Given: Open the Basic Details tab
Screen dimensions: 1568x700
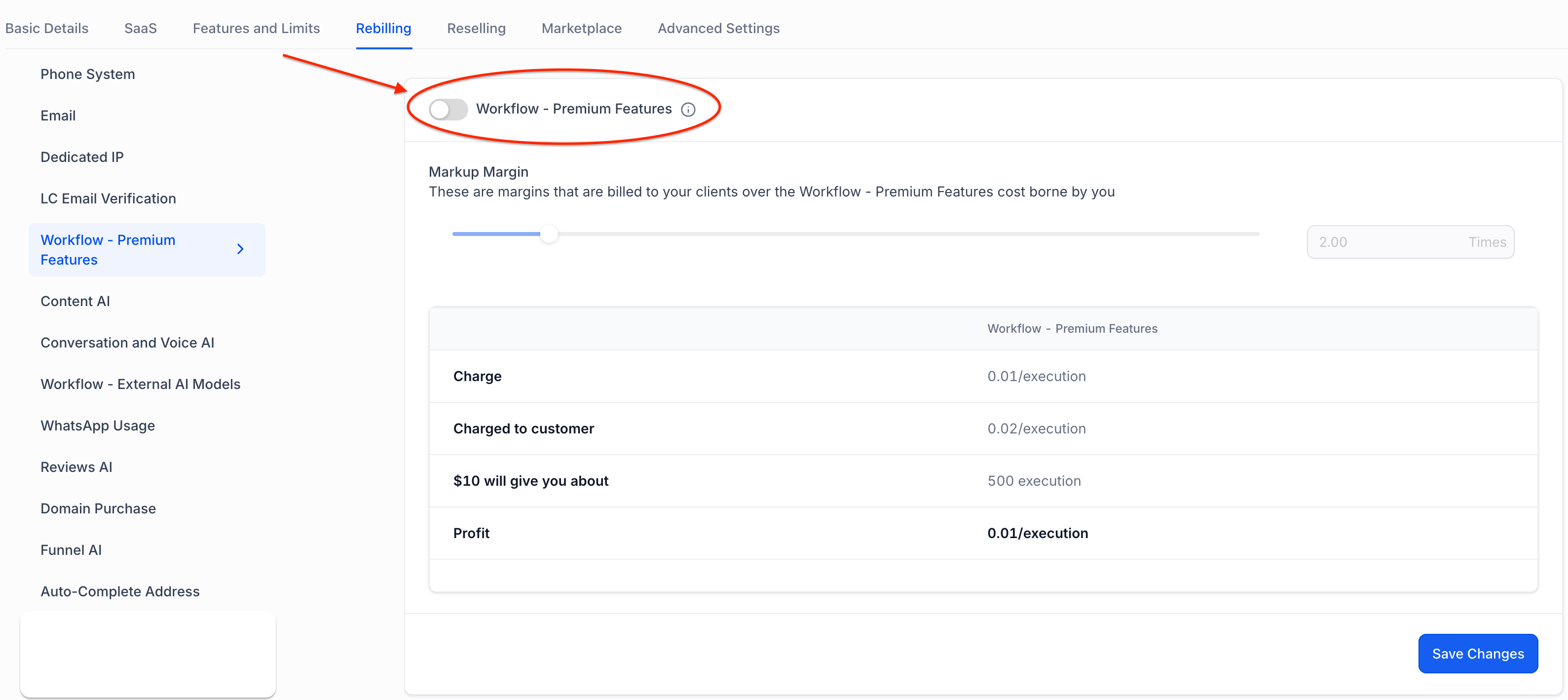Looking at the screenshot, I should pos(47,28).
